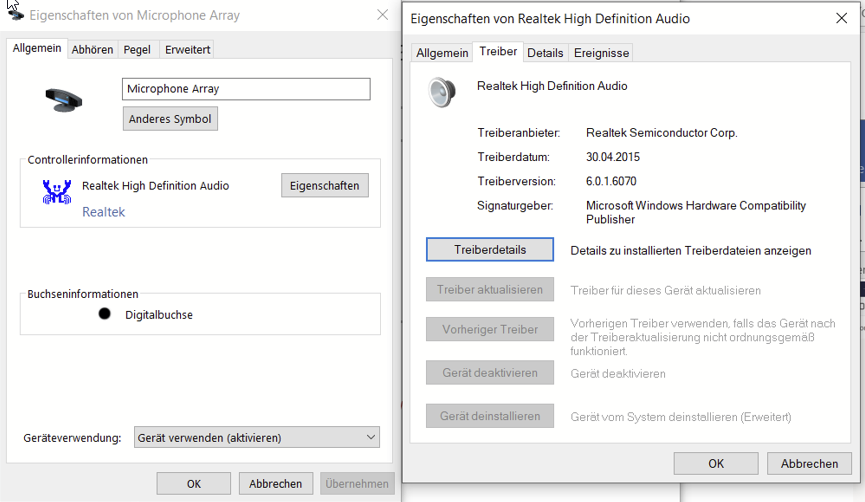This screenshot has height=502, width=865.
Task: Click Abbrechen in Realtek properties window
Action: pos(809,463)
